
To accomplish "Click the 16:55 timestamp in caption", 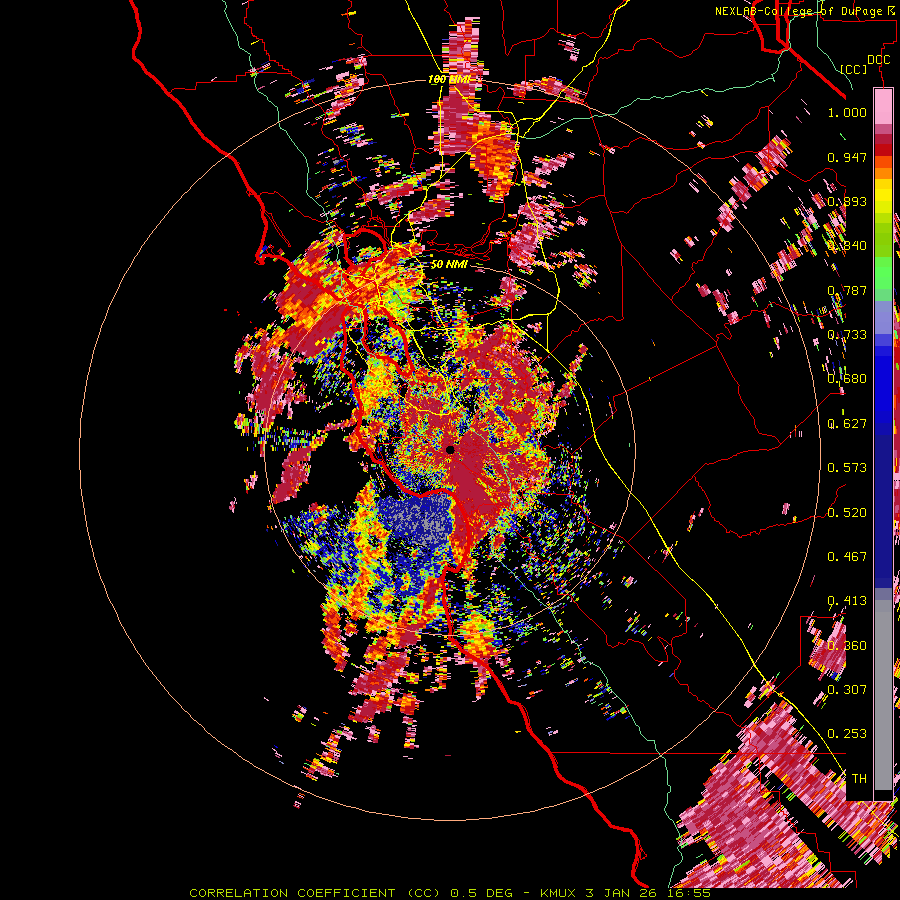I will (x=690, y=893).
